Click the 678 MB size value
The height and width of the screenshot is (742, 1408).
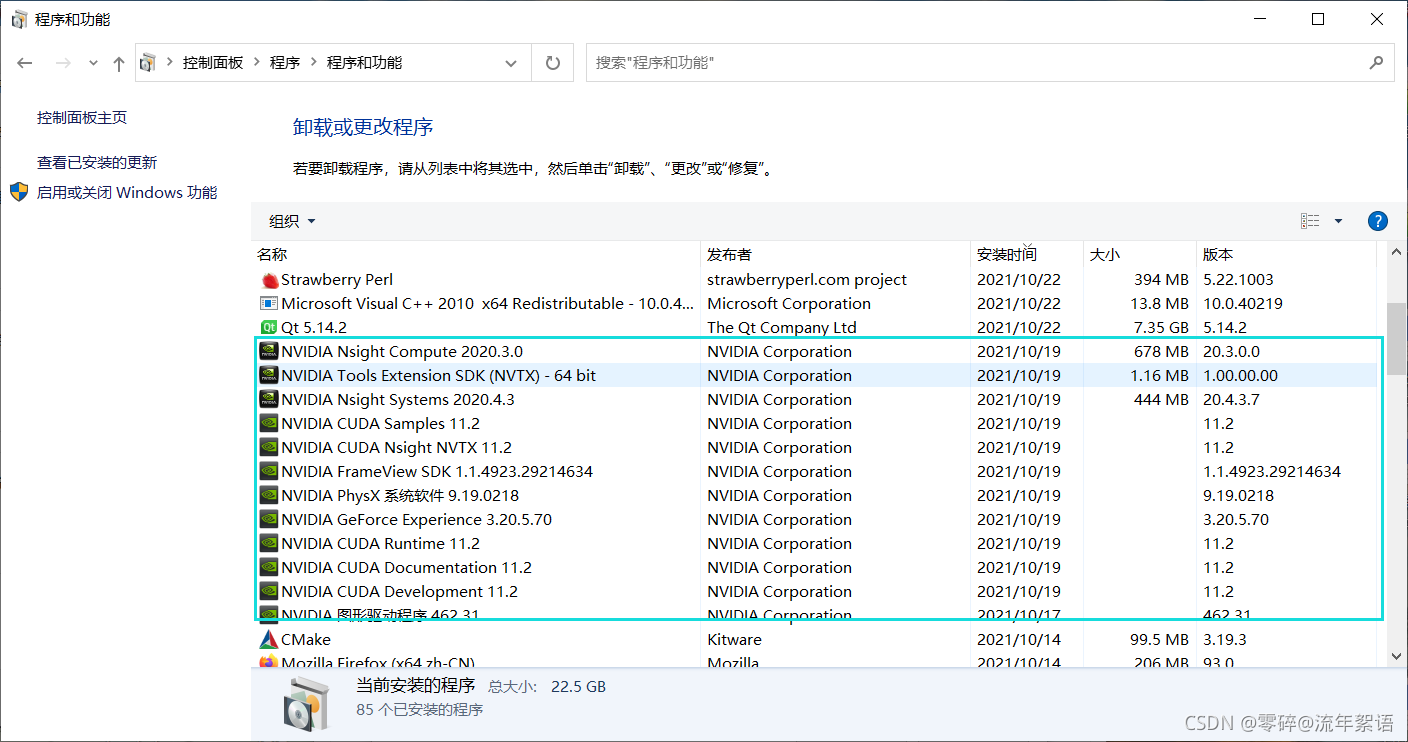(x=1162, y=352)
